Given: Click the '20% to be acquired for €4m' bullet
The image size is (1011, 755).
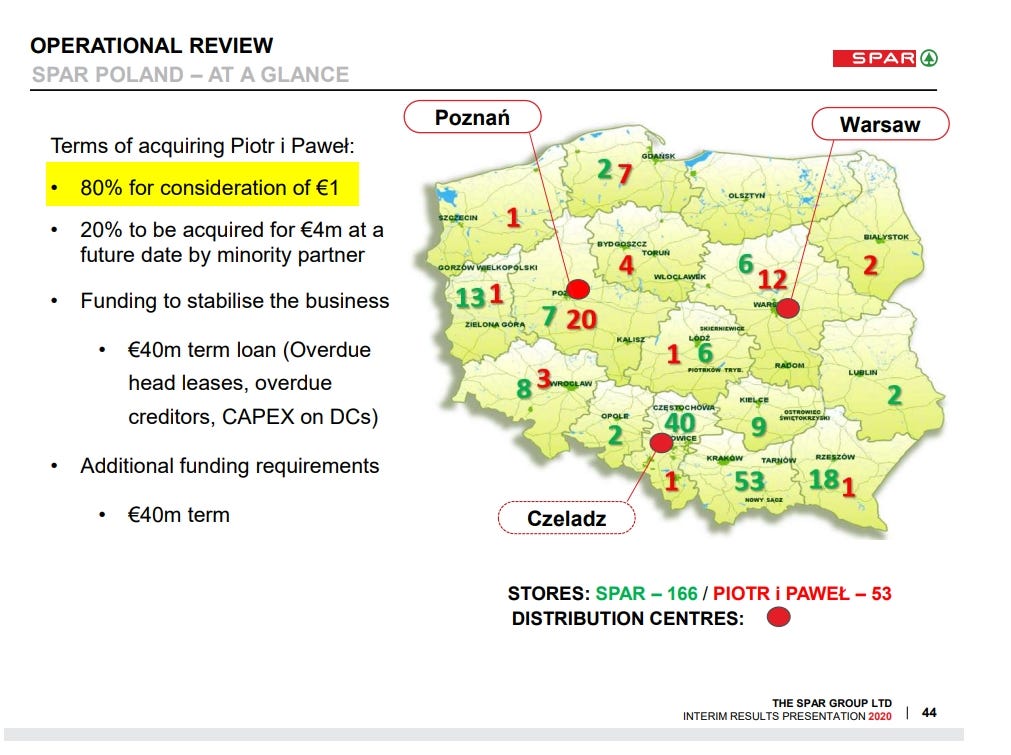Looking at the screenshot, I should 231,242.
